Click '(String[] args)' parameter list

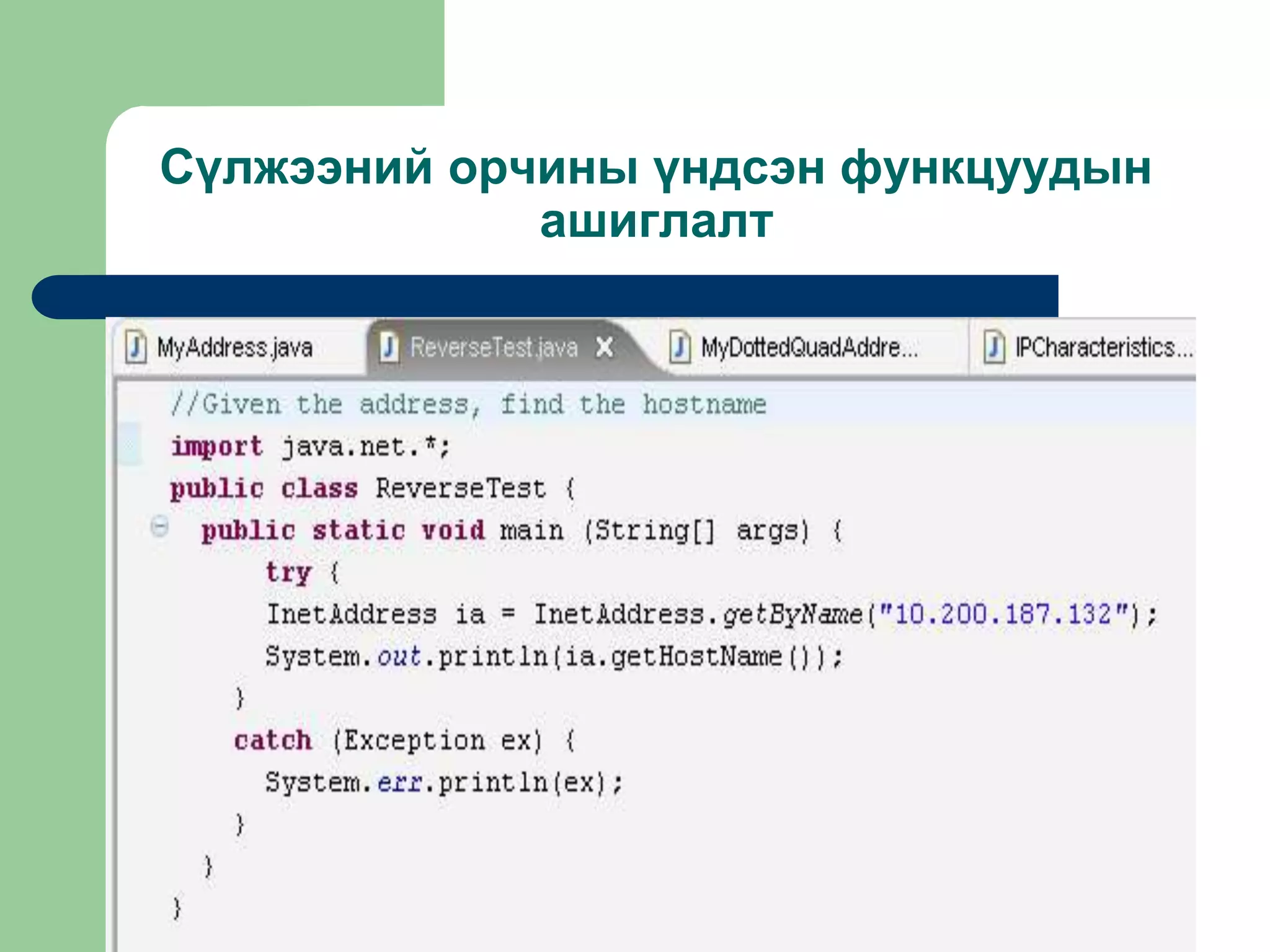(x=697, y=531)
